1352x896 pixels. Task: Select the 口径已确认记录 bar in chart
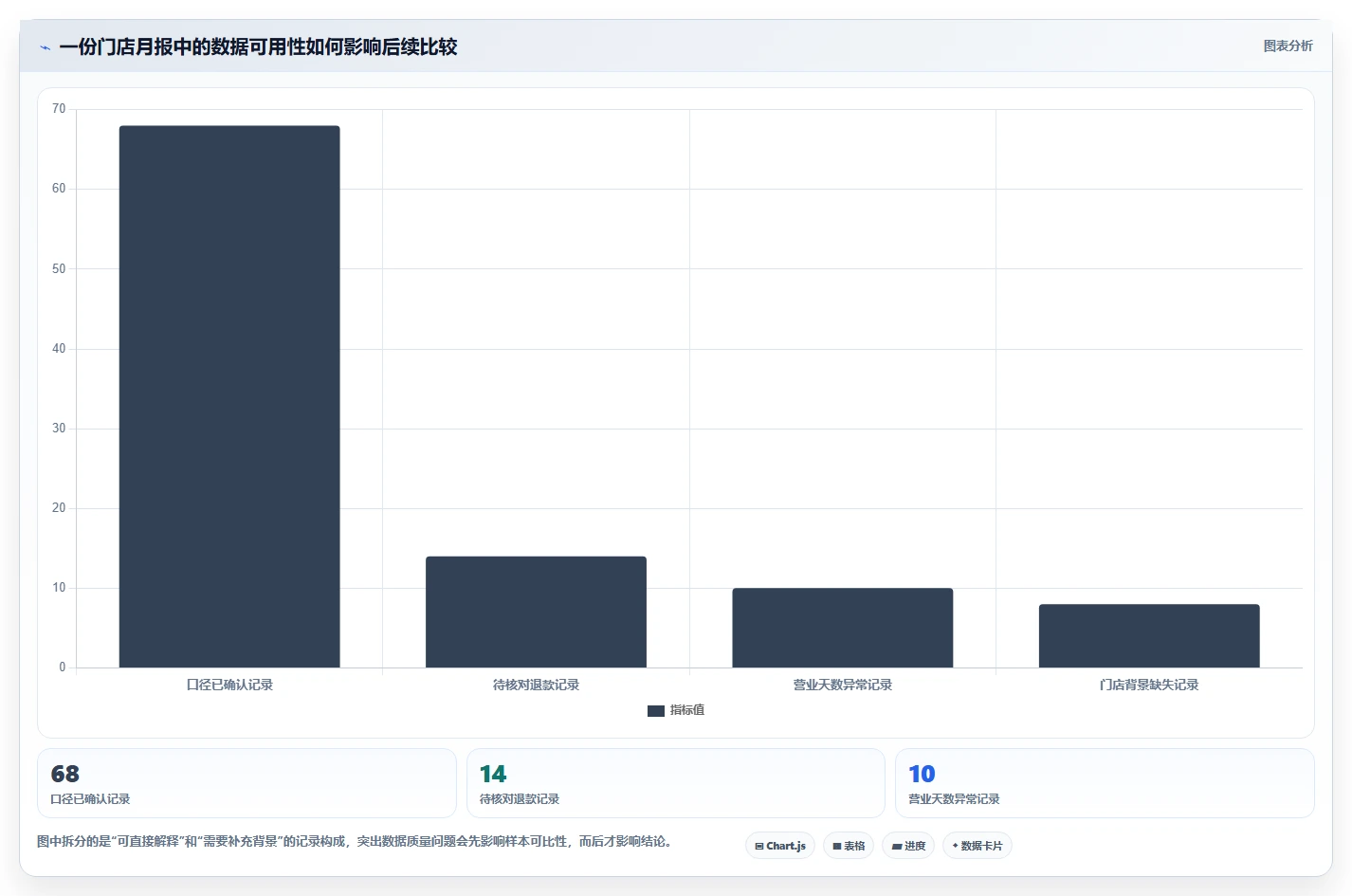[x=229, y=396]
